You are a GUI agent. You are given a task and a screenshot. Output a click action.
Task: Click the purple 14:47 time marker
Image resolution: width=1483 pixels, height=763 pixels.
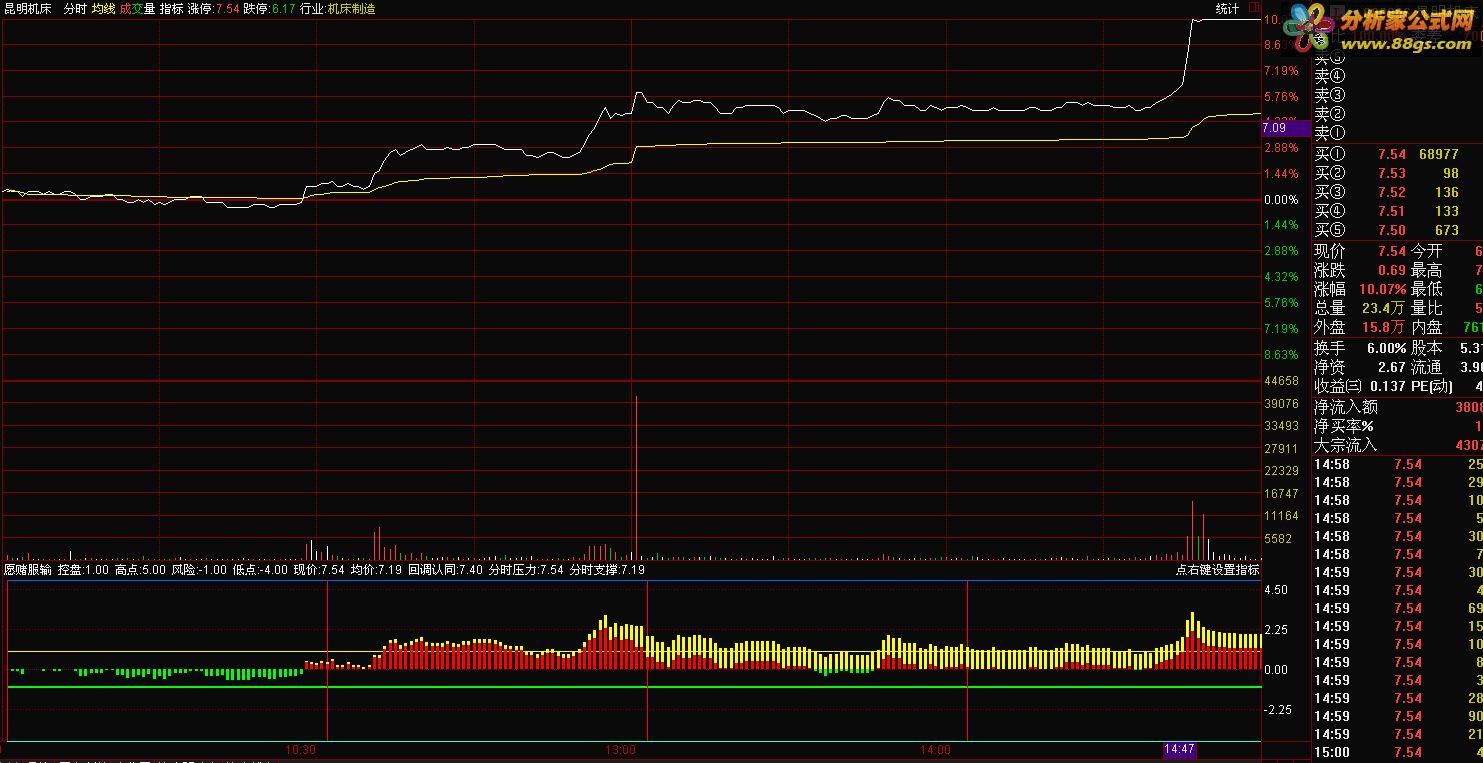1180,749
